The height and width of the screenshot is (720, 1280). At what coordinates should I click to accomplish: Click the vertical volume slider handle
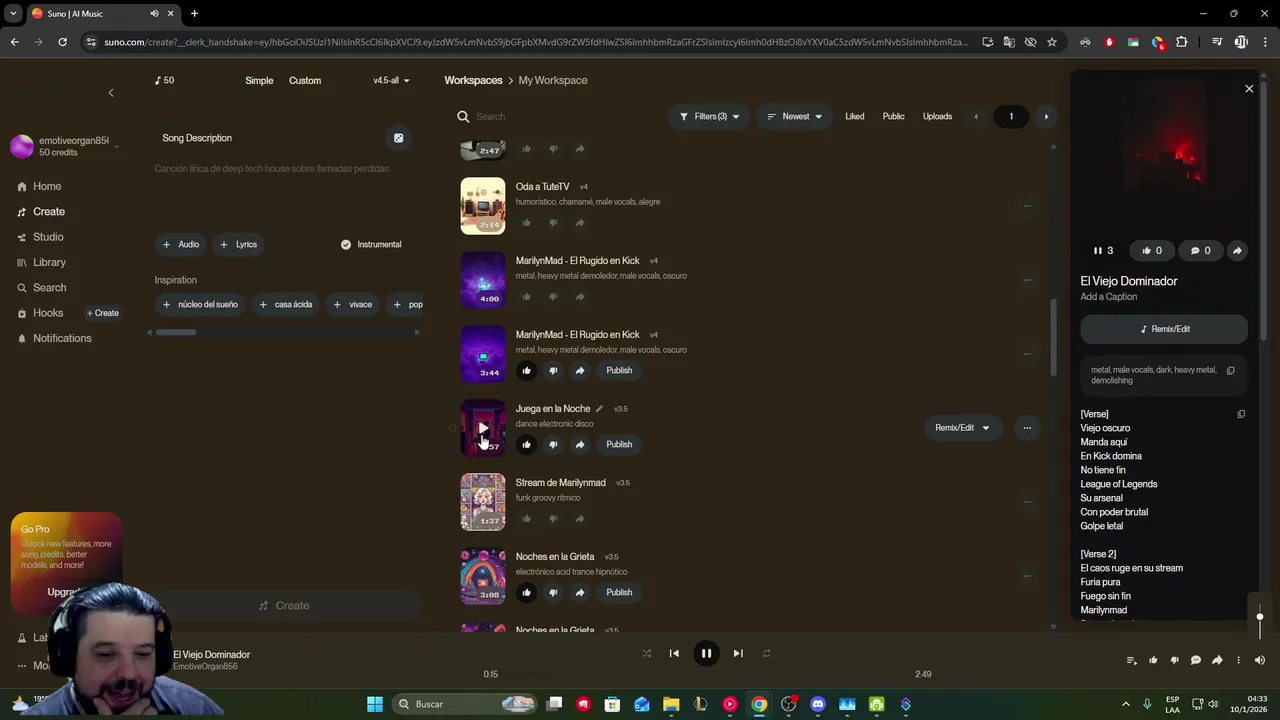click(1260, 617)
